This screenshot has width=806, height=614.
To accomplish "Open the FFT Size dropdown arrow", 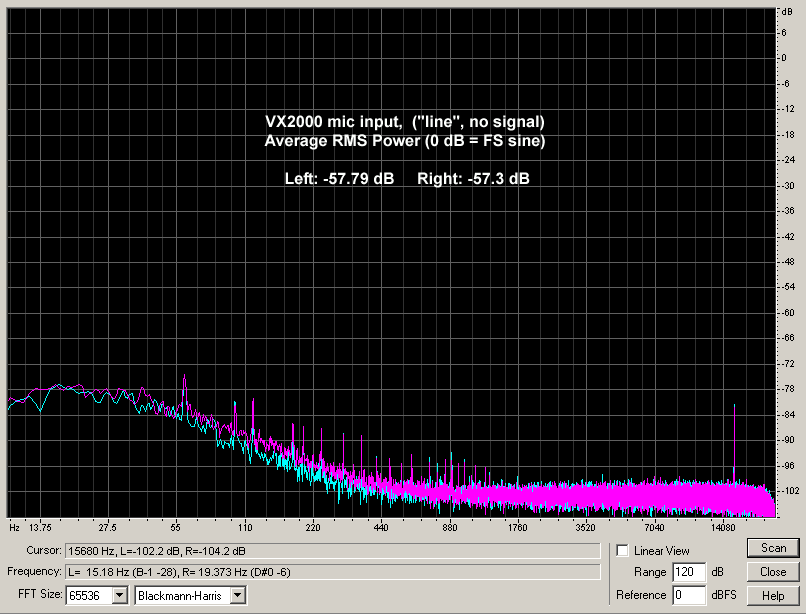I will [x=120, y=595].
